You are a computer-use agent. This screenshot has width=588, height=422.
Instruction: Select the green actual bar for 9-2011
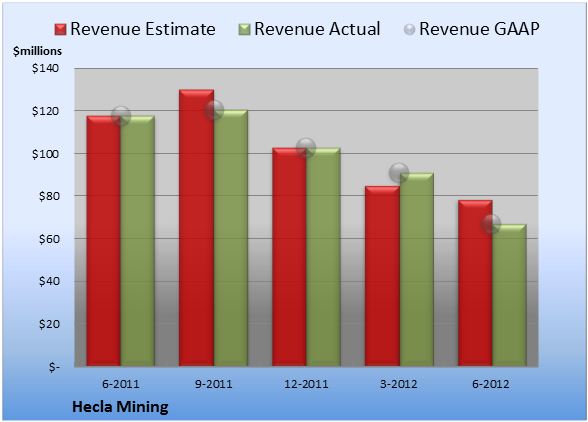(x=231, y=238)
